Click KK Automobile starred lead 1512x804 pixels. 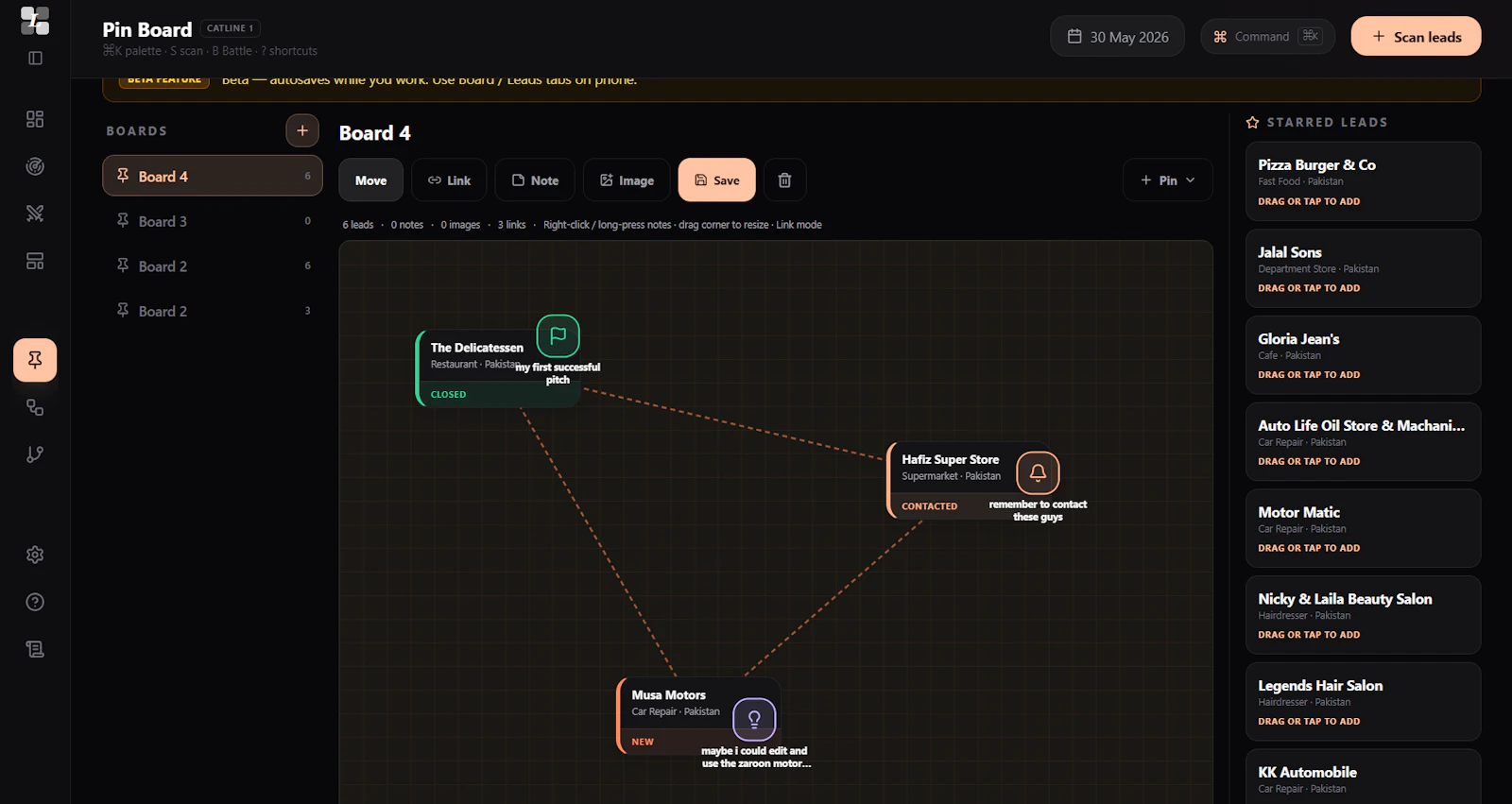coord(1363,777)
